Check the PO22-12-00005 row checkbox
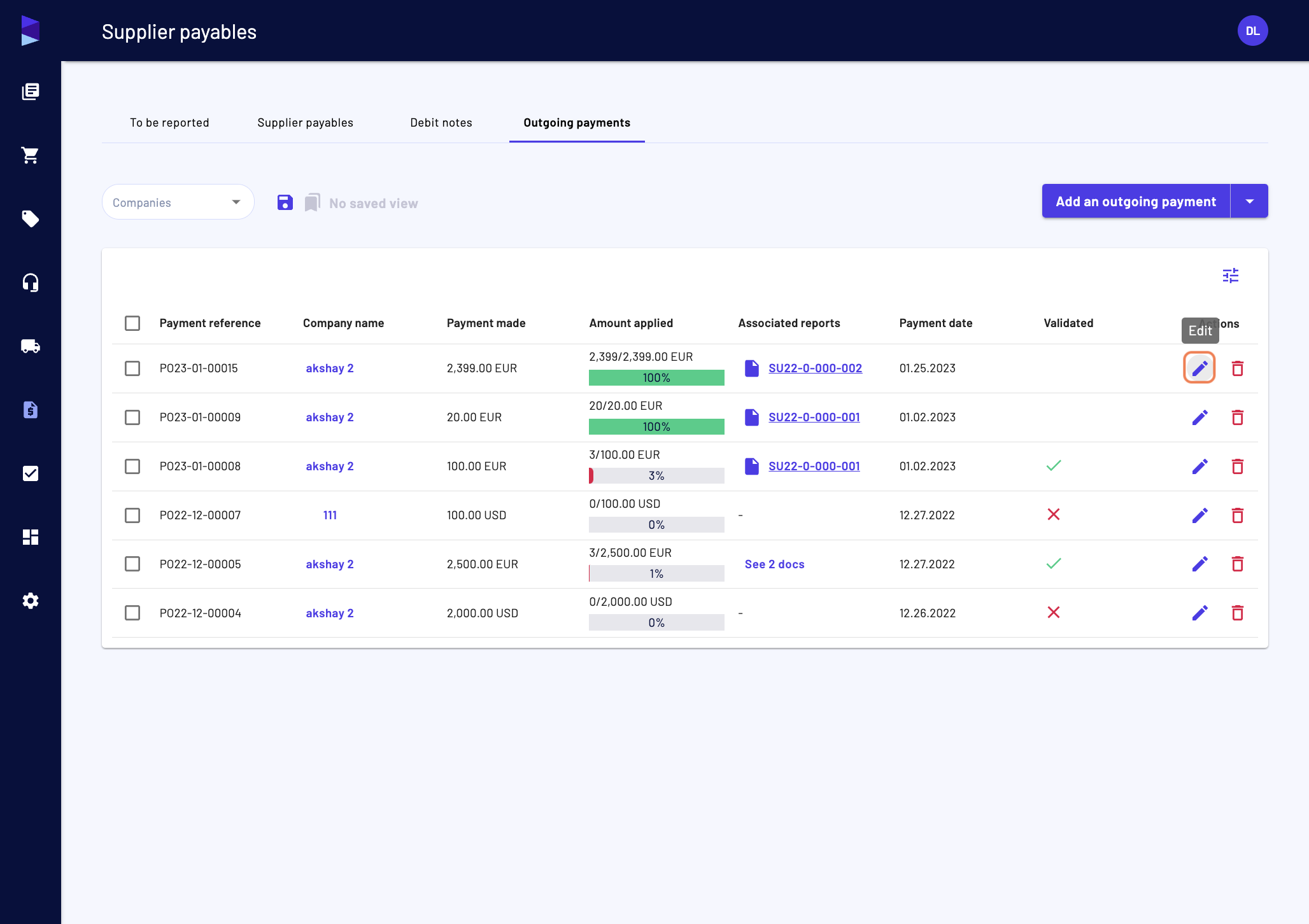Screen dimensions: 1309x924 (x=132, y=564)
